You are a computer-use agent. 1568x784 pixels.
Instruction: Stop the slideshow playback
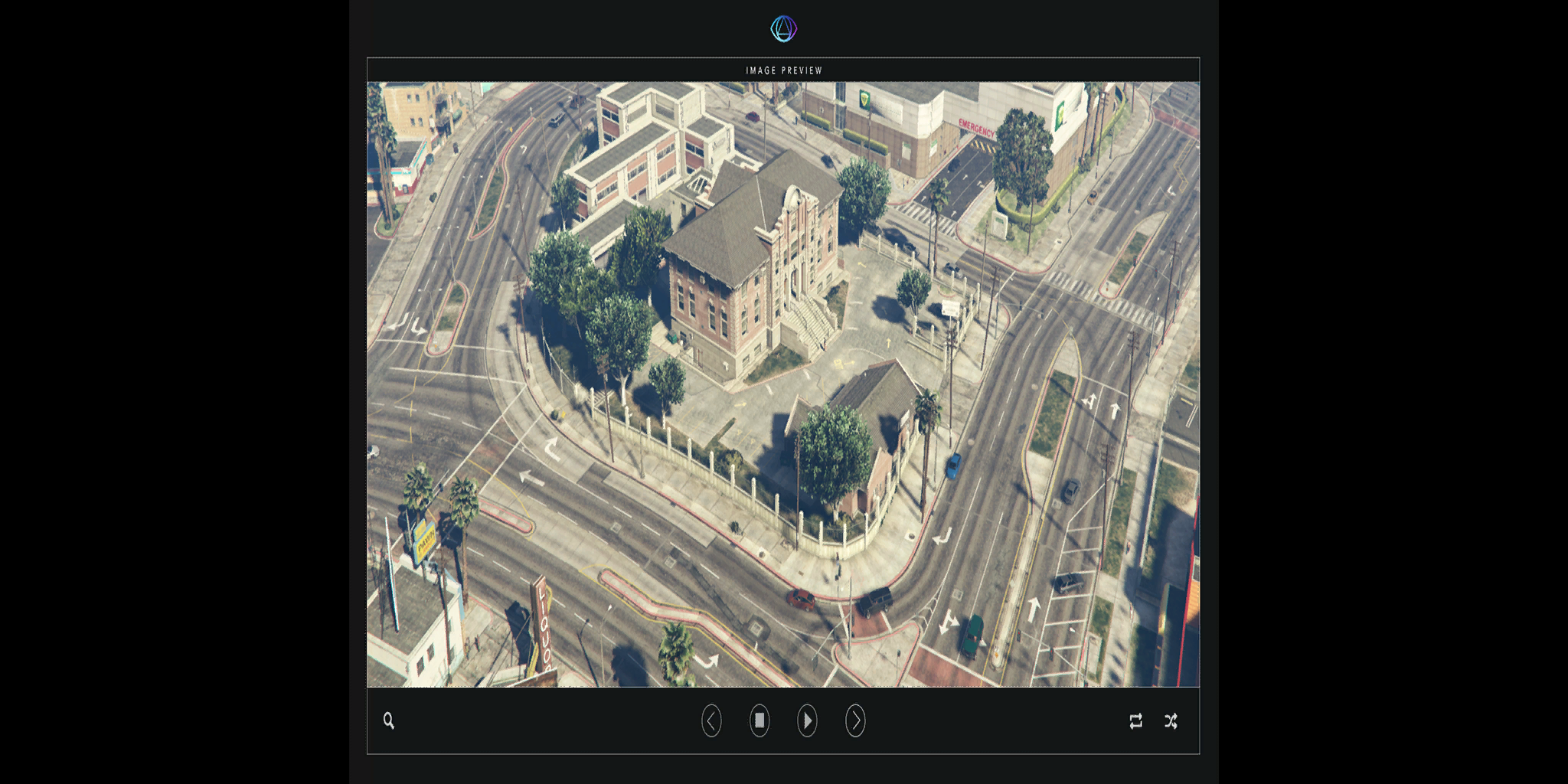(759, 720)
